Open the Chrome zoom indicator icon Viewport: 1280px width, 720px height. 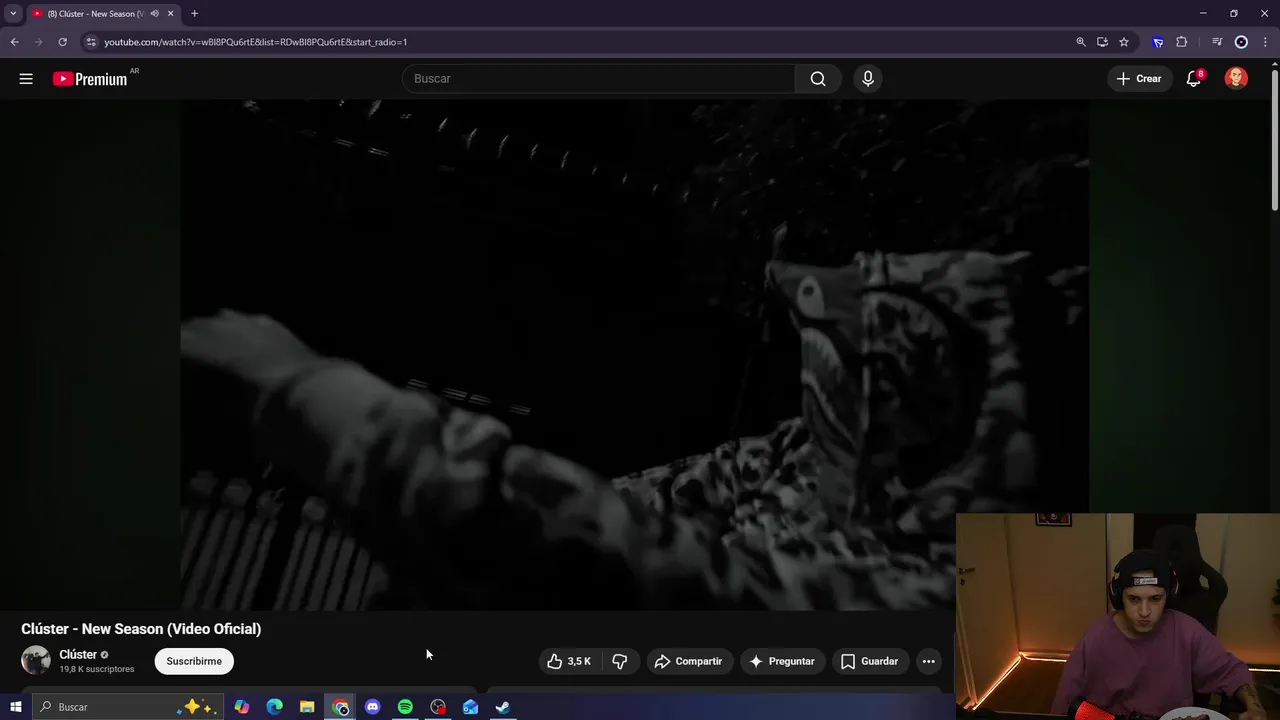(x=1080, y=42)
